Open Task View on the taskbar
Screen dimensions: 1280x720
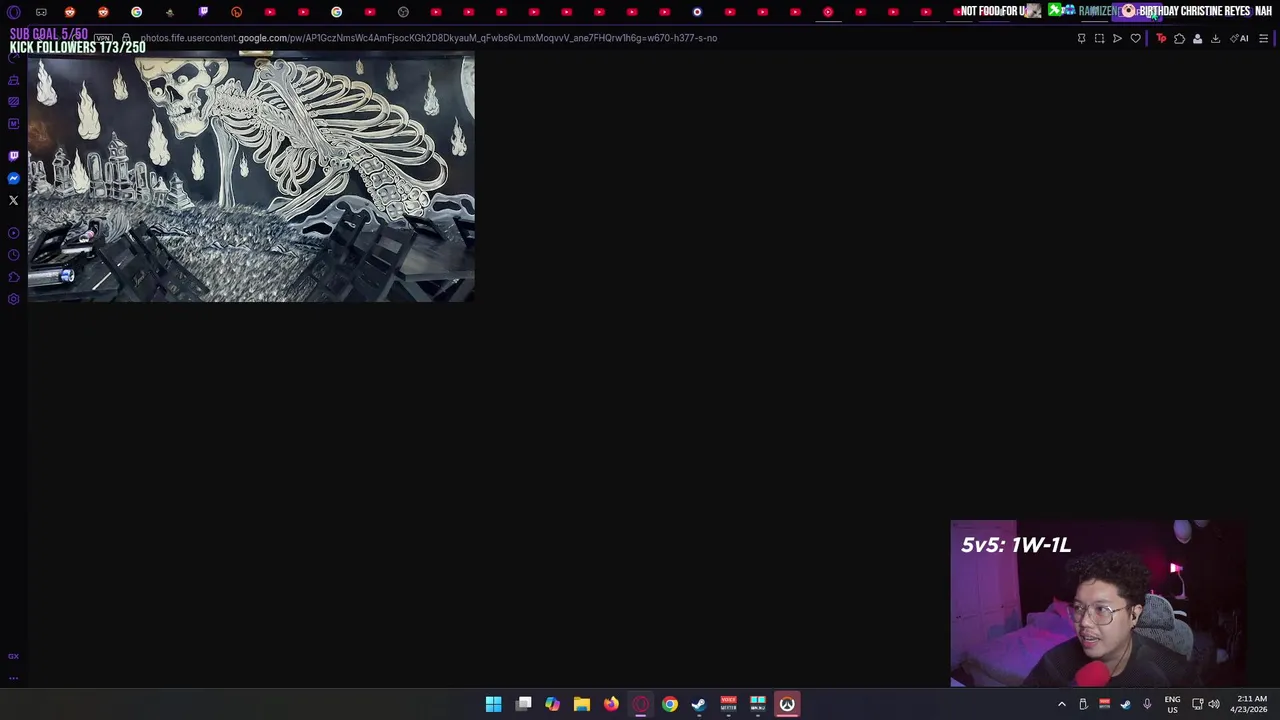523,704
